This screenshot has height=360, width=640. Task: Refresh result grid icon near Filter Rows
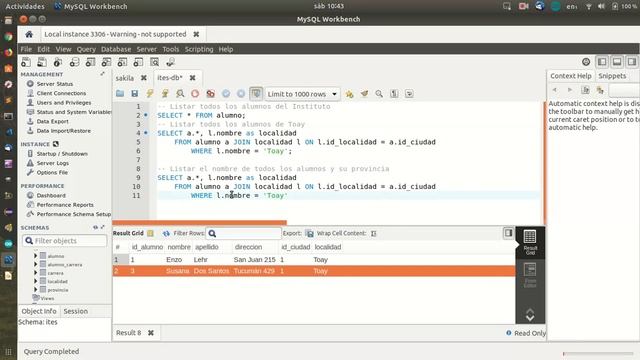[x=166, y=233]
